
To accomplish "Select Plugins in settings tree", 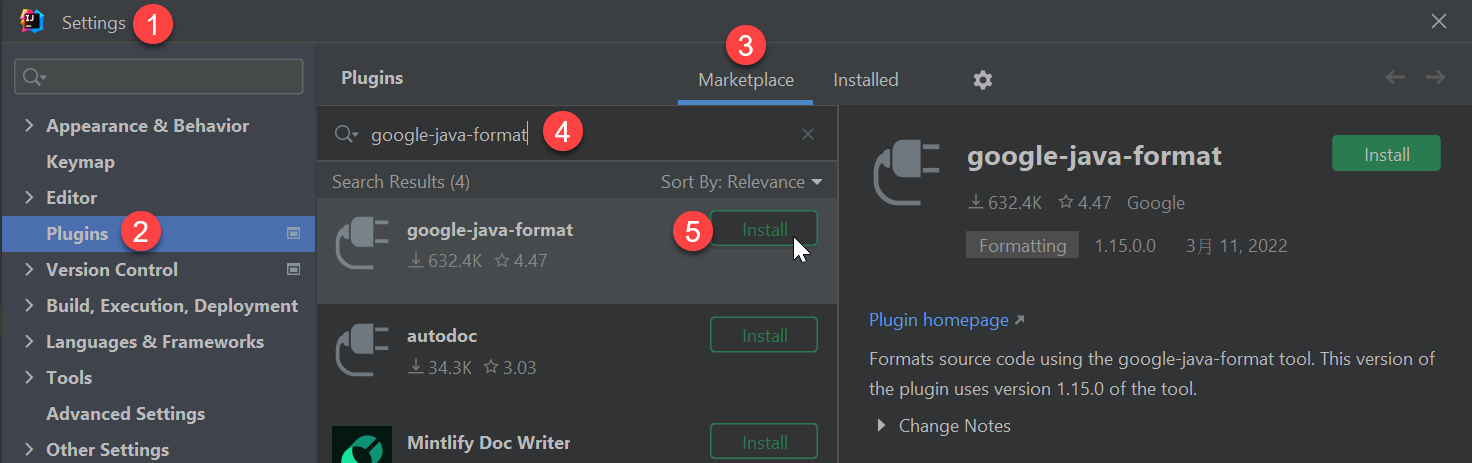I will coord(77,233).
